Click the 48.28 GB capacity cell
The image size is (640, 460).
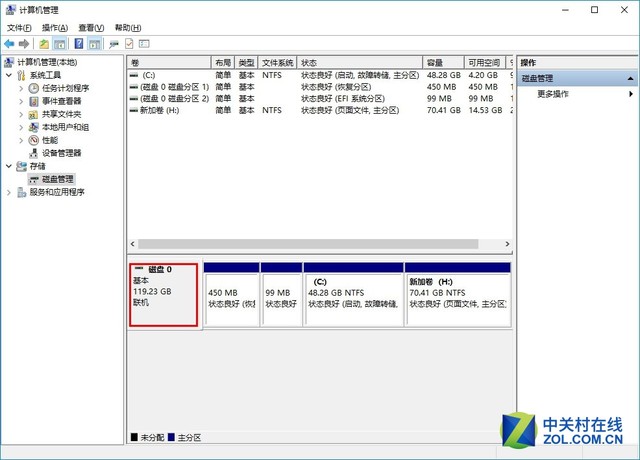point(443,75)
